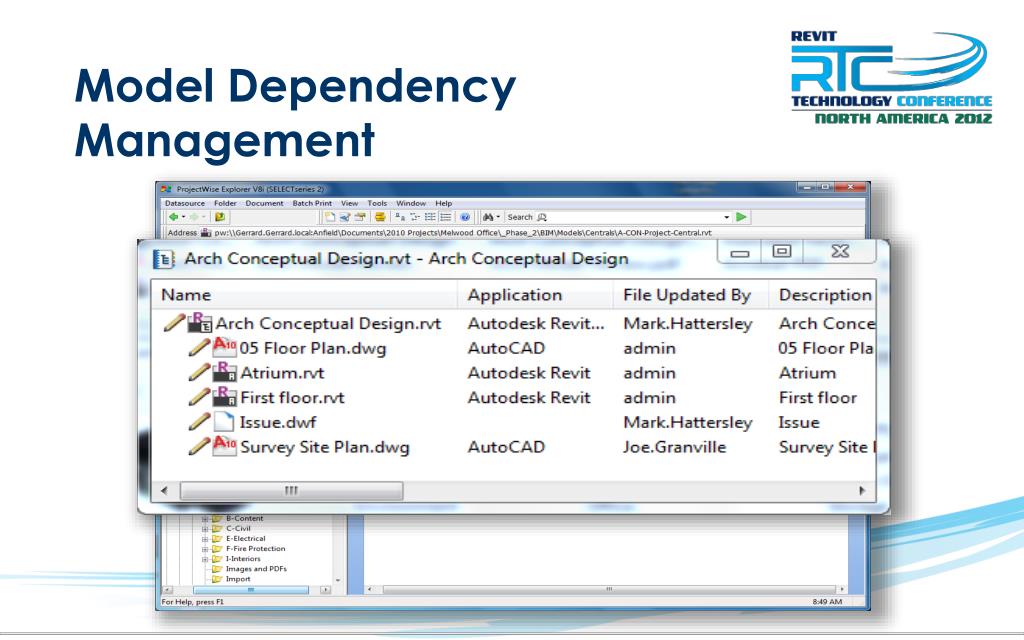Select the Survey Site Plan.dwg file name
1024x640 pixels.
(x=325, y=447)
